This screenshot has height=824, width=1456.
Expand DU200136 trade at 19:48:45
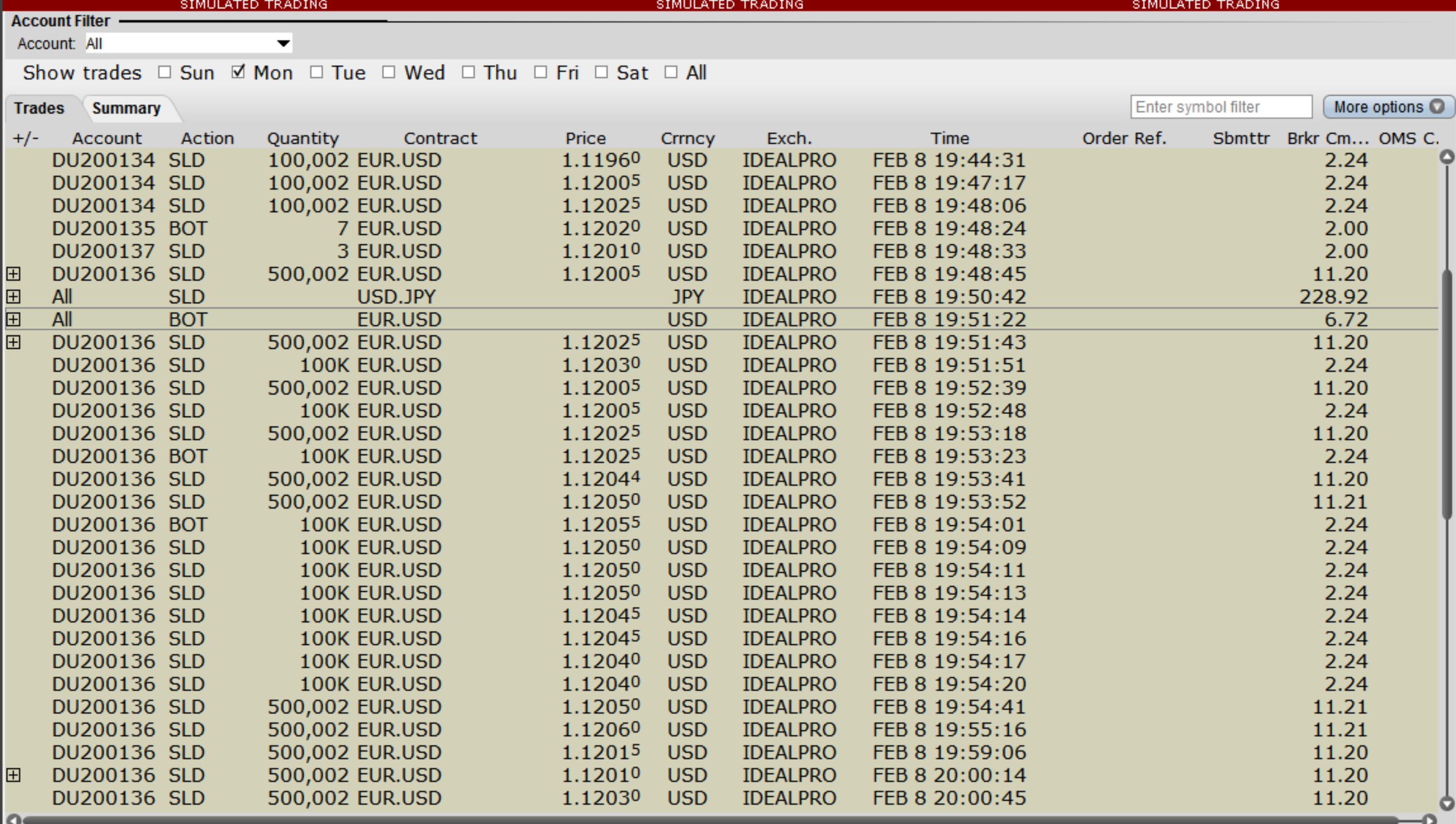click(x=14, y=274)
